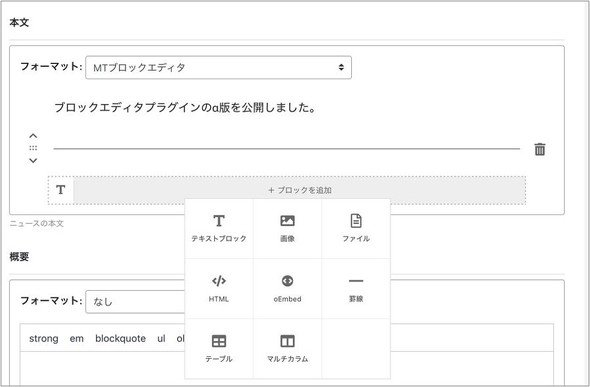590x387 pixels.
Task: Click the 本文 section heading
Action: [19, 23]
